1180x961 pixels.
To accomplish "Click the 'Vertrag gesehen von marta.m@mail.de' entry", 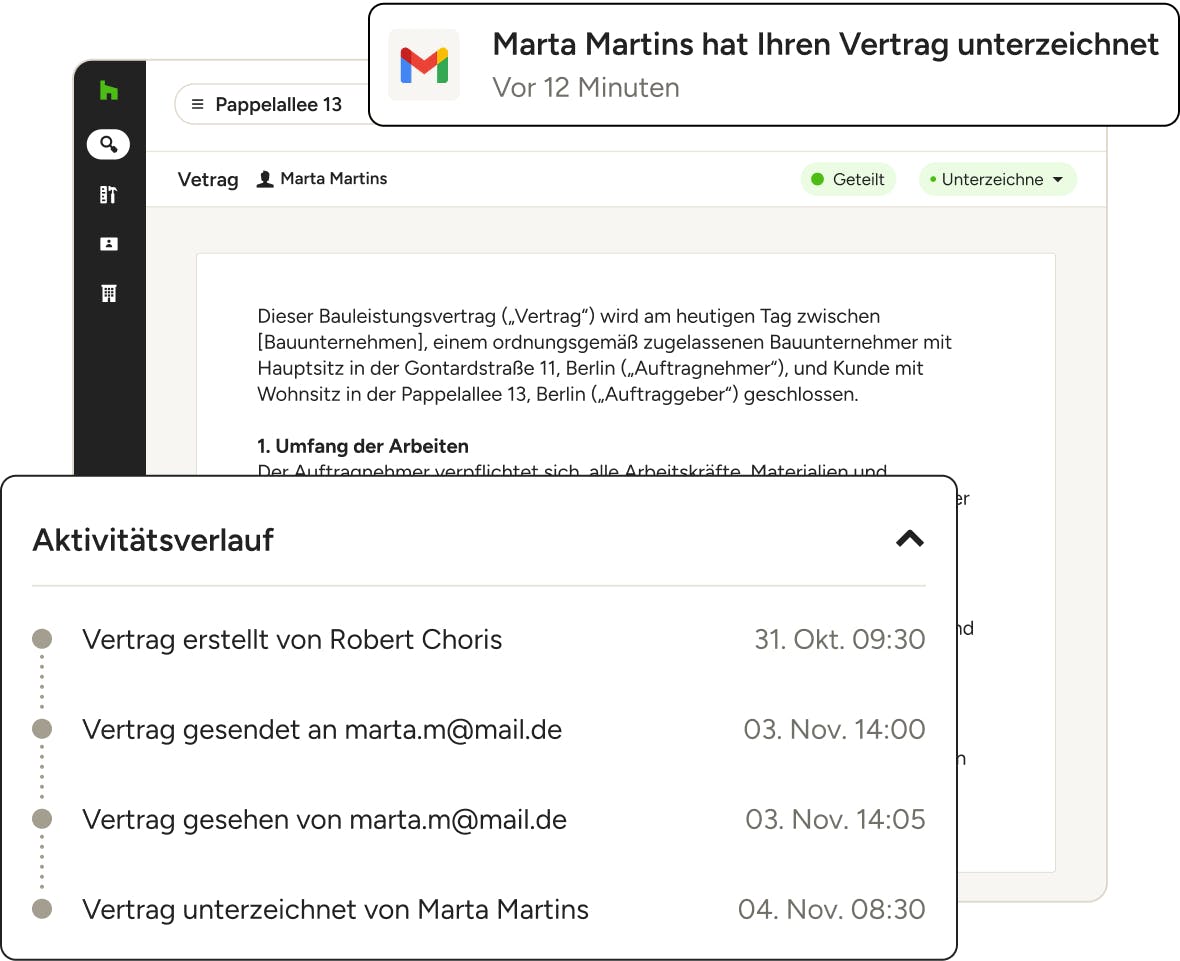I will (324, 820).
